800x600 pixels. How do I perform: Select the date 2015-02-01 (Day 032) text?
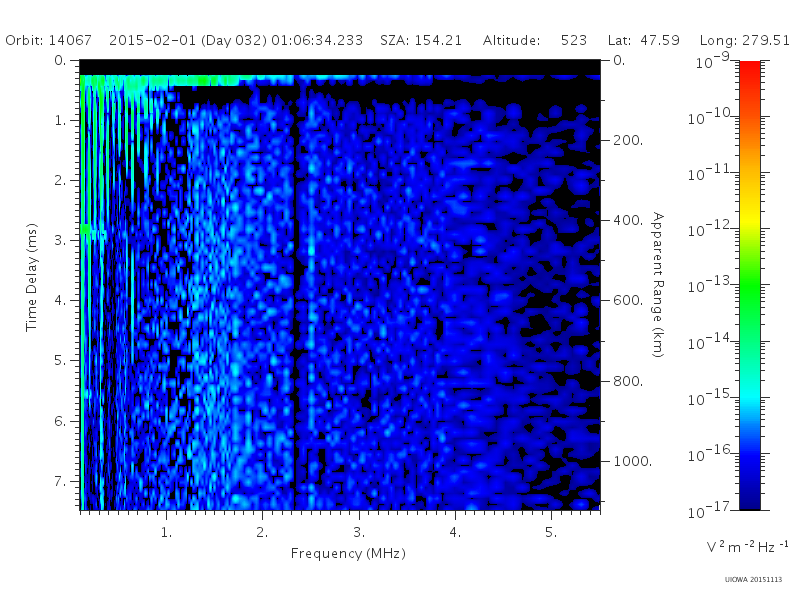(x=188, y=40)
